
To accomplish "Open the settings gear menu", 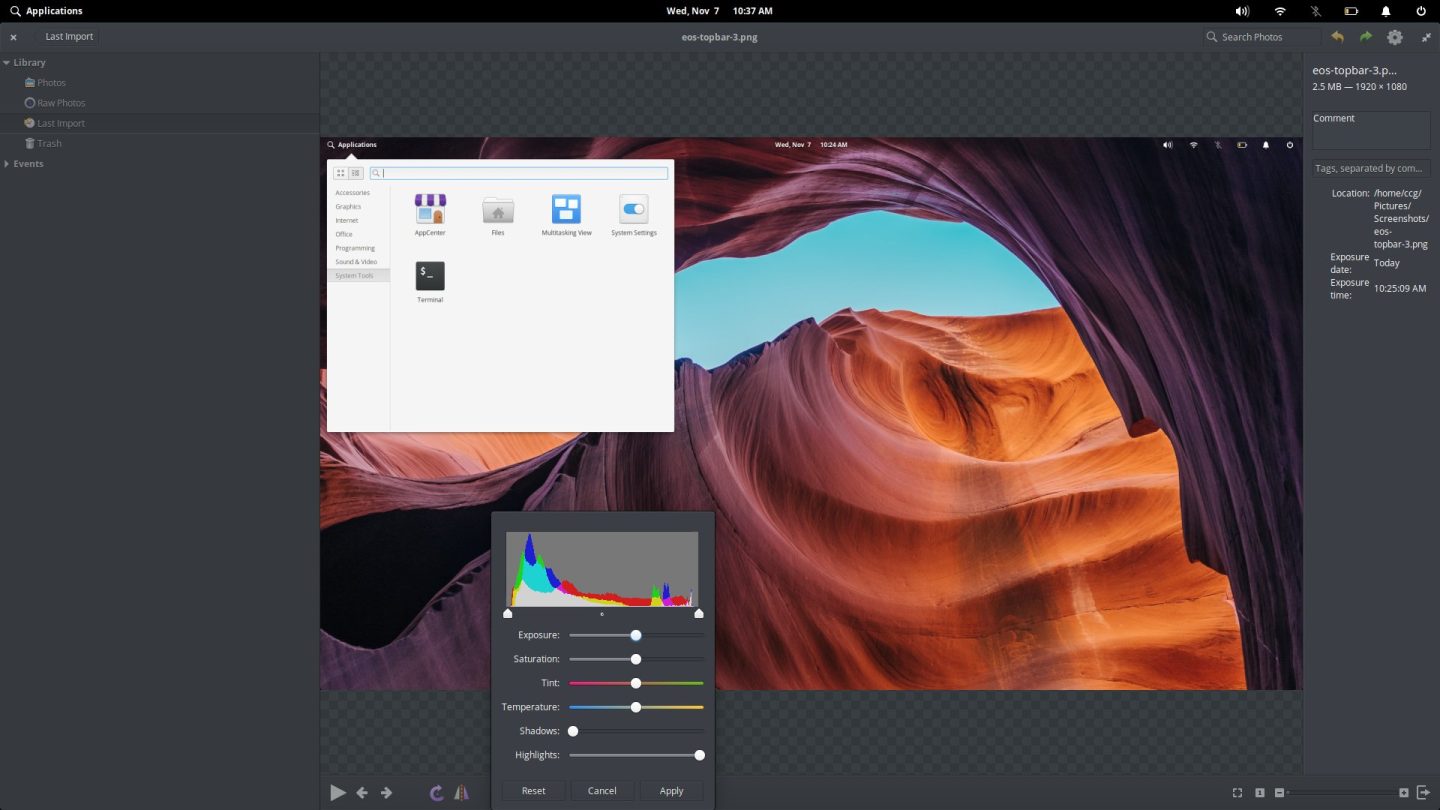I will point(1394,37).
